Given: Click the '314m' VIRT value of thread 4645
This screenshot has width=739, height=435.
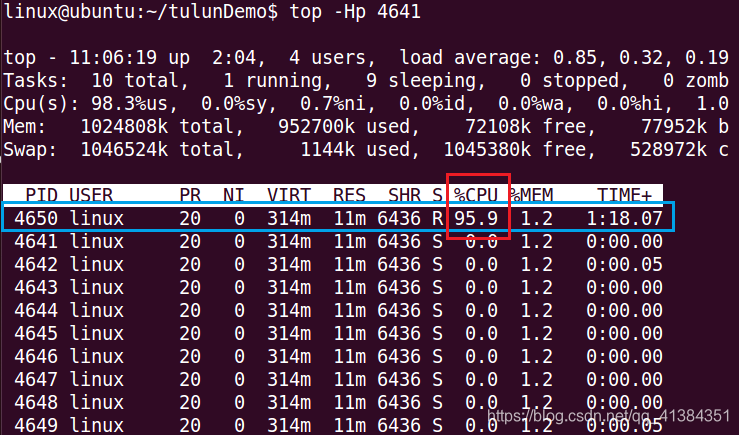Looking at the screenshot, I should click(289, 334).
